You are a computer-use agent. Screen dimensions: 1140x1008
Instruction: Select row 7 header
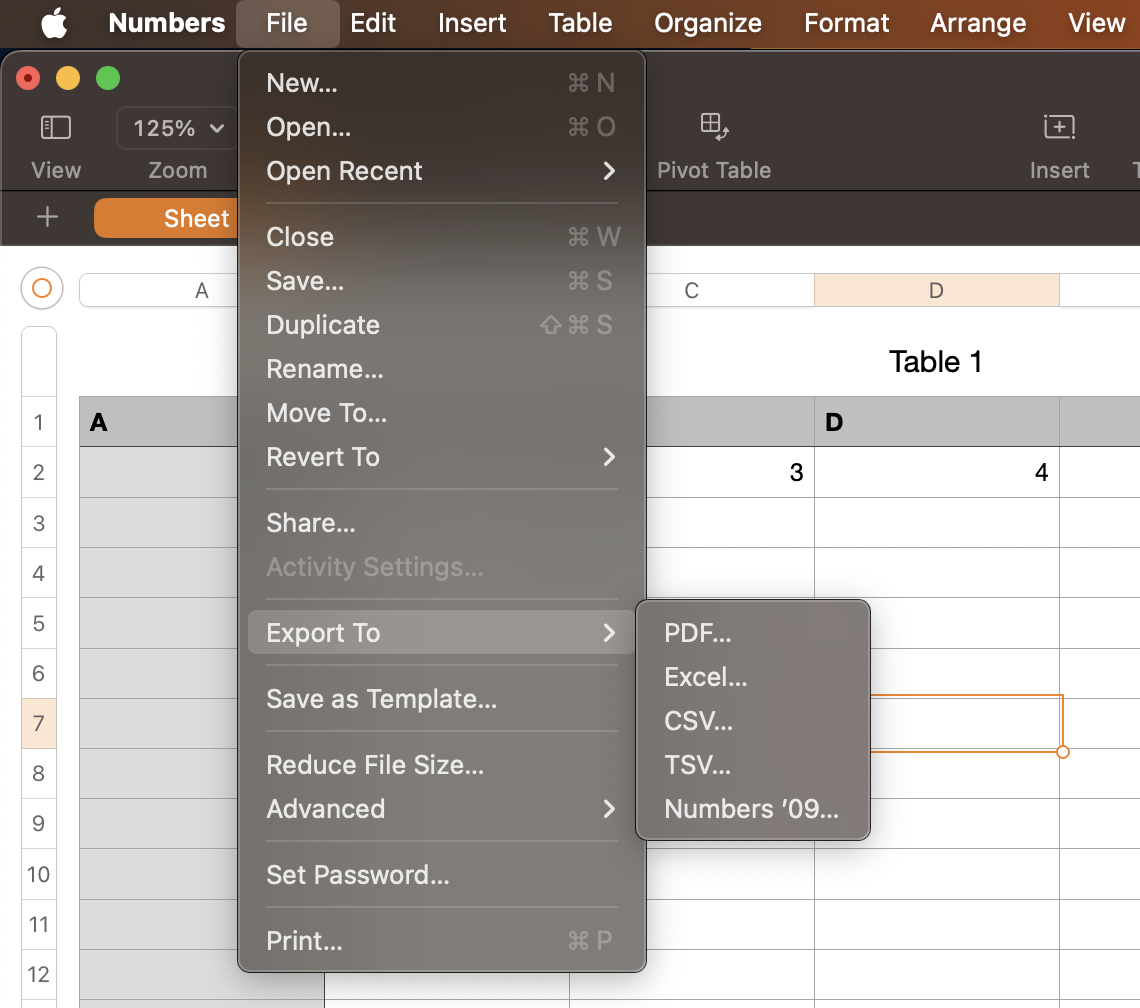(39, 724)
